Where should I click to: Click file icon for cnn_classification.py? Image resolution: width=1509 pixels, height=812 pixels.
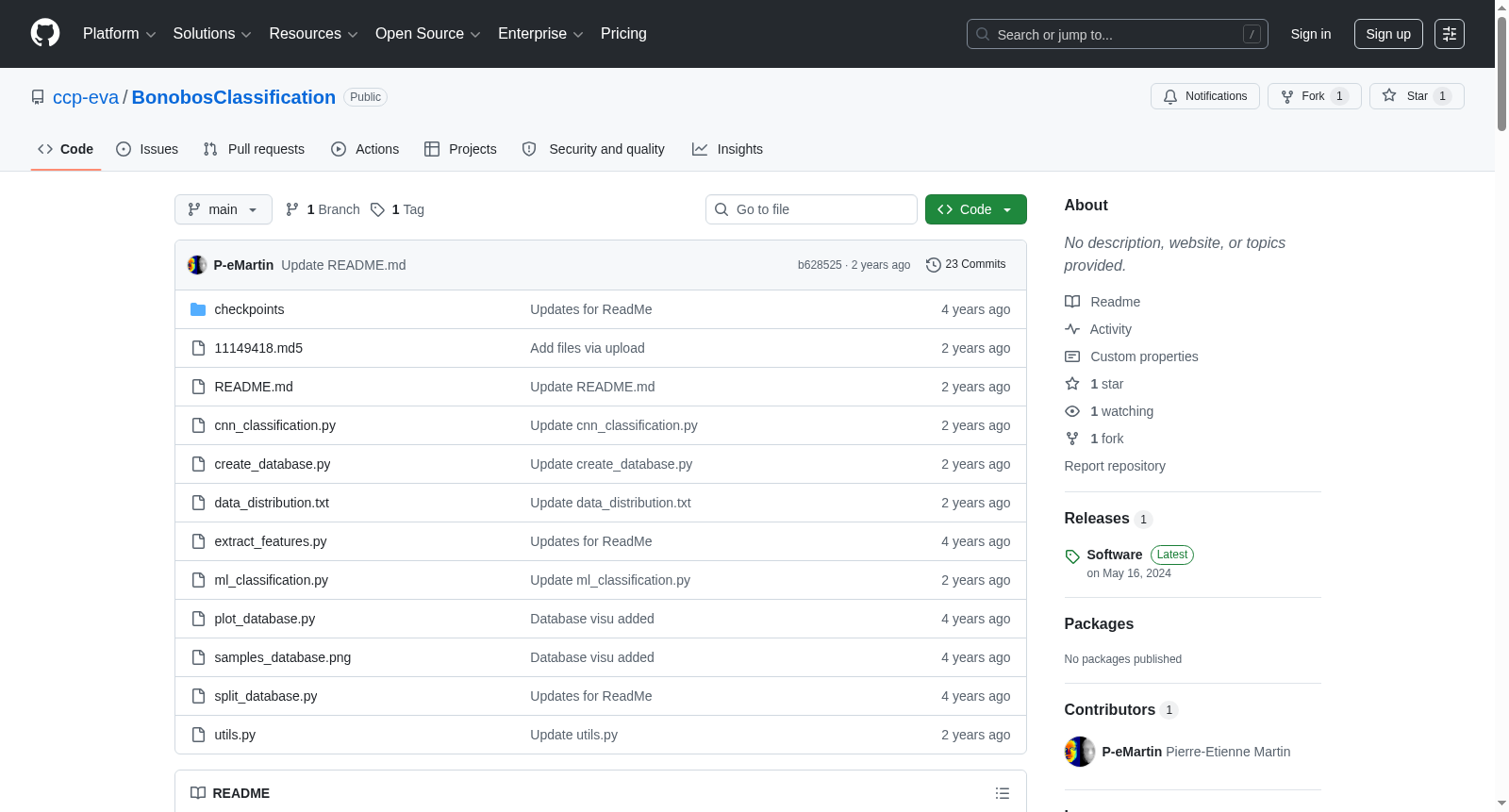(198, 425)
